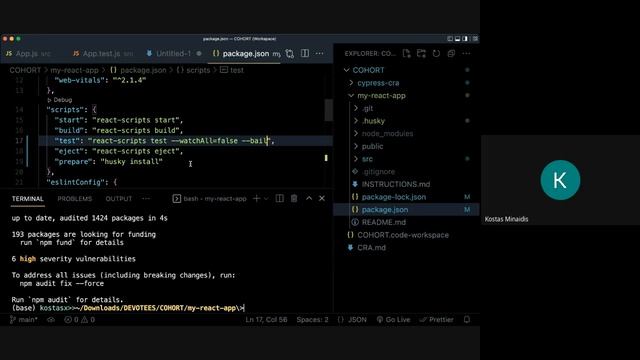This screenshot has height=360, width=640.
Task: Expand the node_modules folder
Action: tap(387, 133)
